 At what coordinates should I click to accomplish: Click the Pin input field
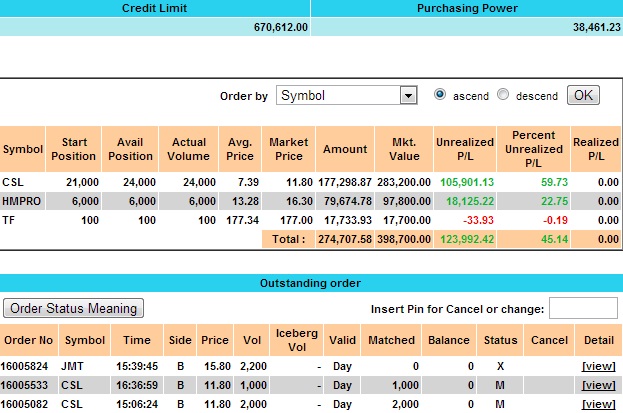[583, 308]
